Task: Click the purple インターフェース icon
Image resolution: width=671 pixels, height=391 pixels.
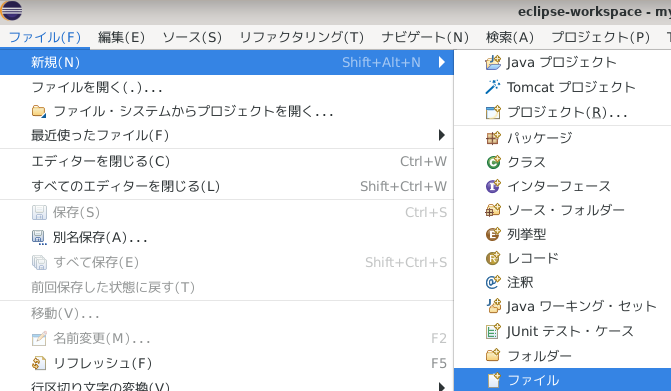Action: pos(493,186)
